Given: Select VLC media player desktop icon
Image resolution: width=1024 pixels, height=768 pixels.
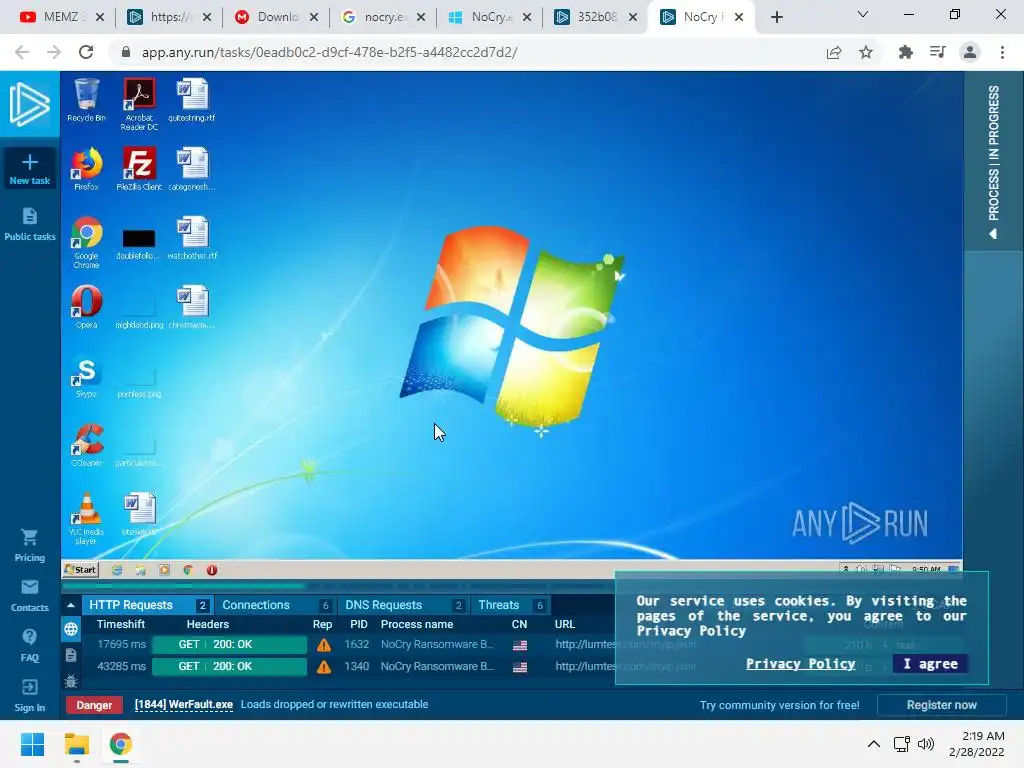Looking at the screenshot, I should point(86,519).
